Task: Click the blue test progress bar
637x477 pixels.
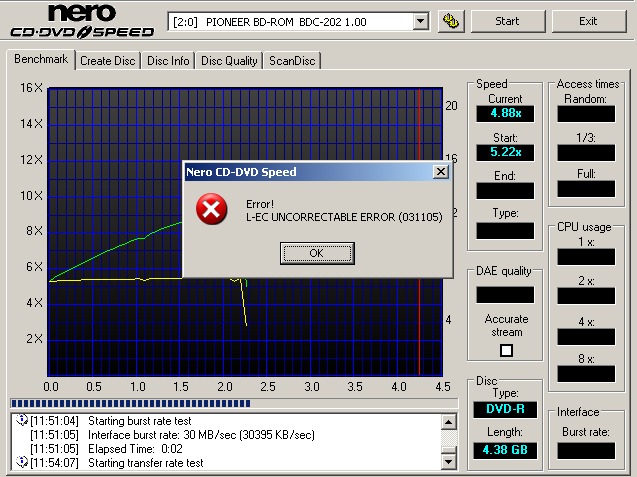Action: coord(130,404)
